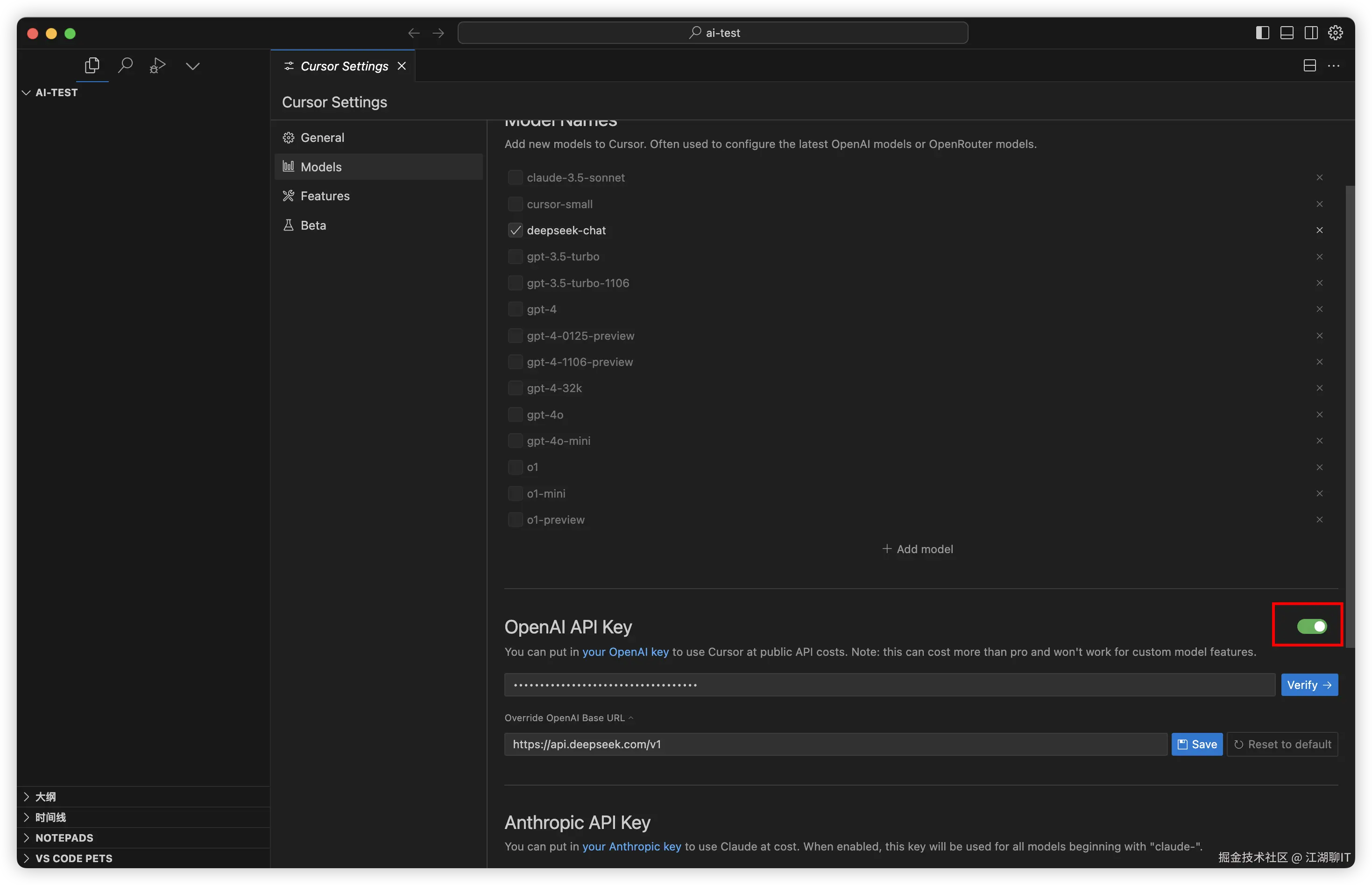
Task: Click the Verify button for OpenAI key
Action: [x=1309, y=684]
